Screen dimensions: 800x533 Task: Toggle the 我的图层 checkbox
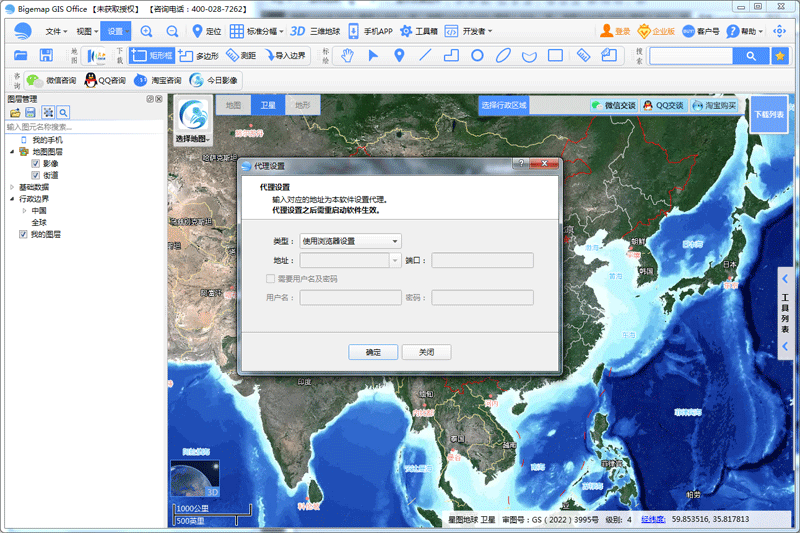click(x=23, y=234)
